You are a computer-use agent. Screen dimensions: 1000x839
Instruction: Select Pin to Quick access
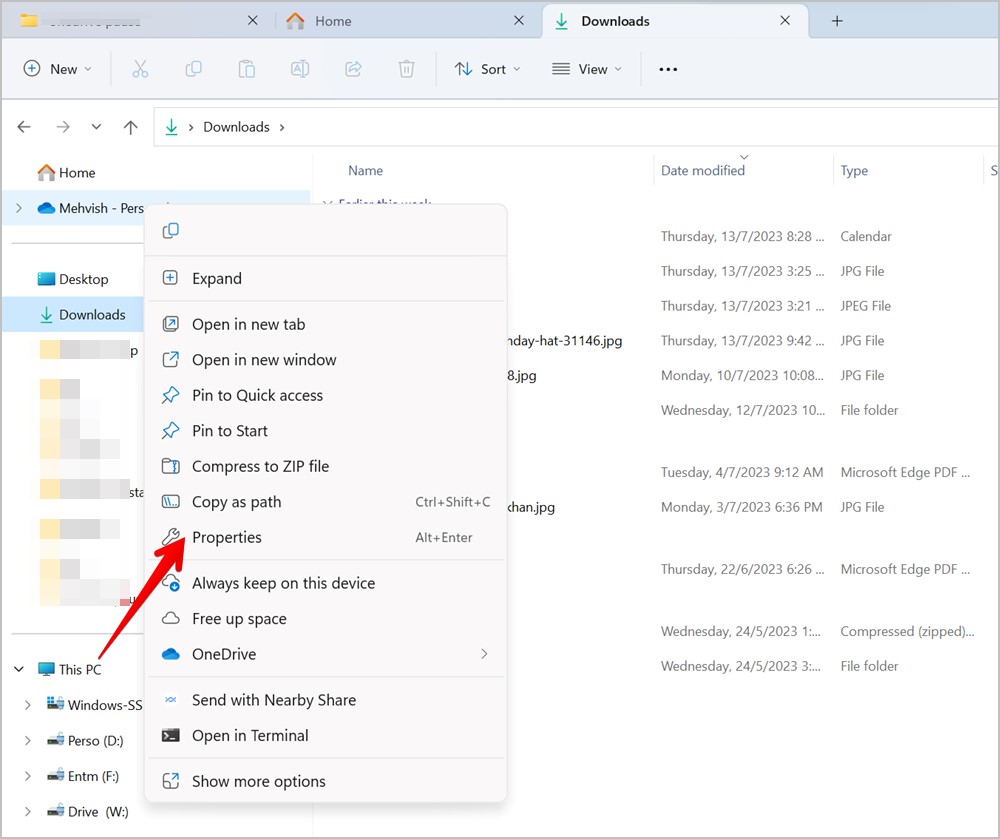click(x=326, y=395)
